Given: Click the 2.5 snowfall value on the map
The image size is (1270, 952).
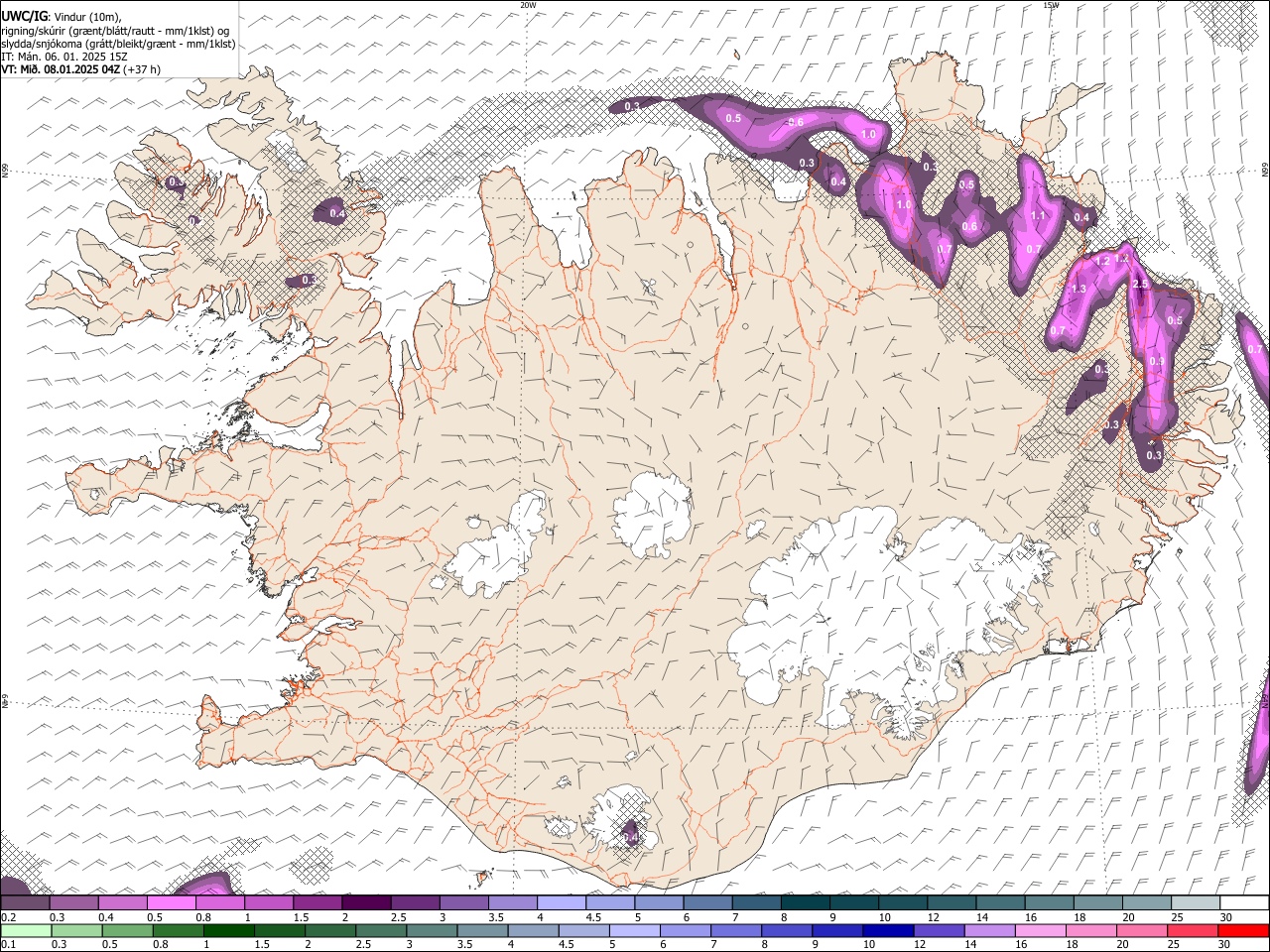Looking at the screenshot, I should [1140, 284].
